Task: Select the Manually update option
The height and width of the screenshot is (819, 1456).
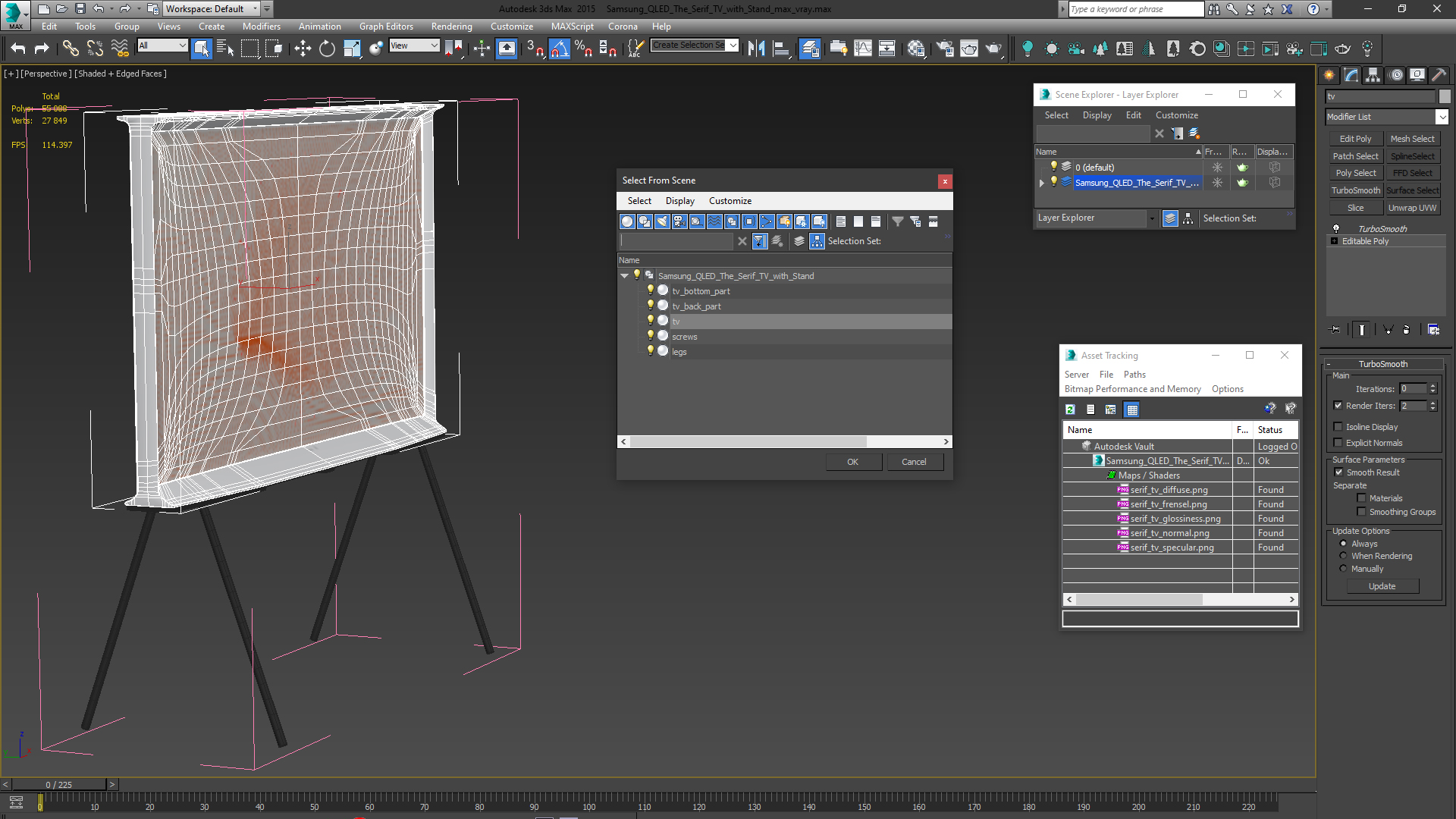Action: tap(1343, 569)
